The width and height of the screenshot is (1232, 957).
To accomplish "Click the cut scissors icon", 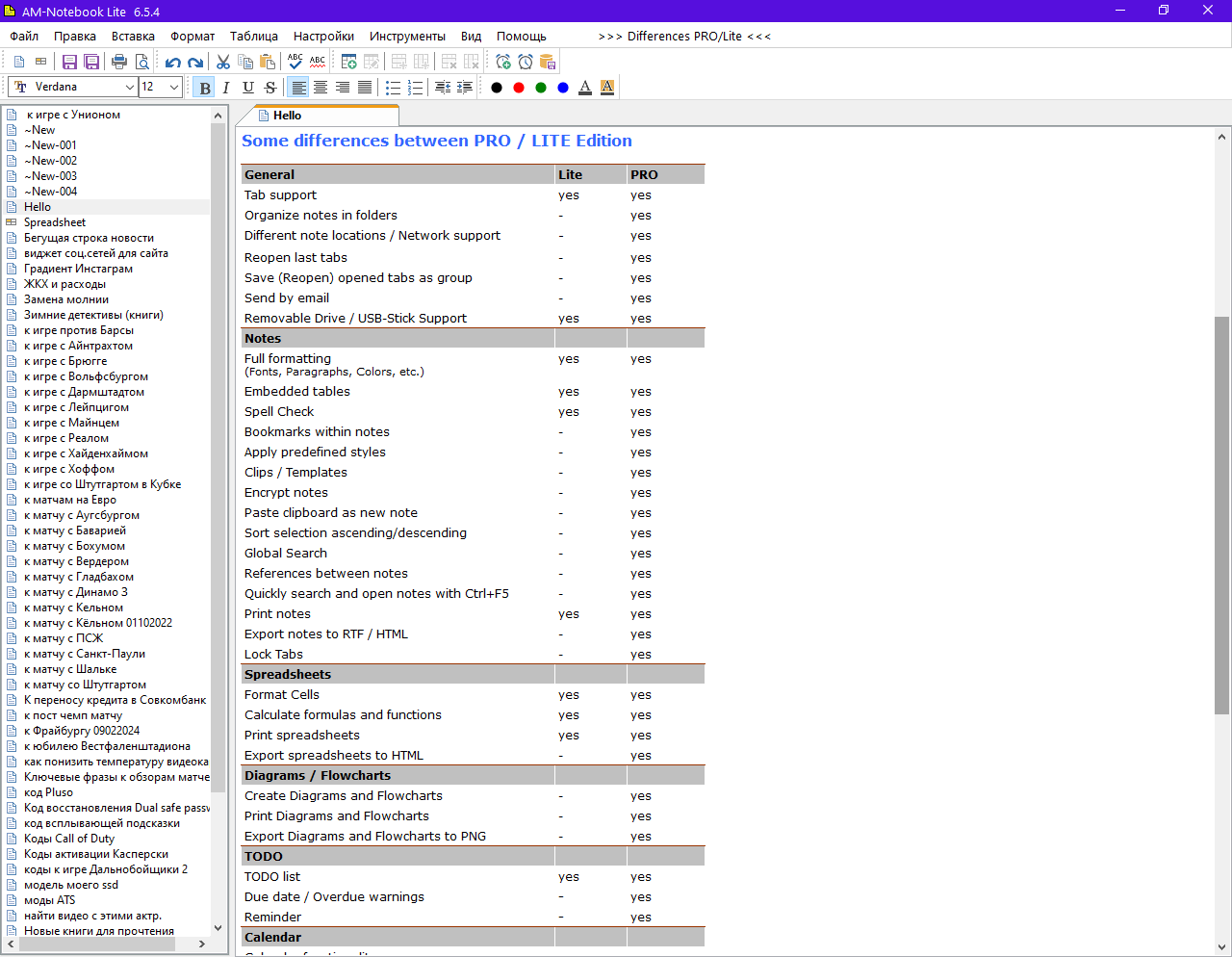I will pos(223,62).
